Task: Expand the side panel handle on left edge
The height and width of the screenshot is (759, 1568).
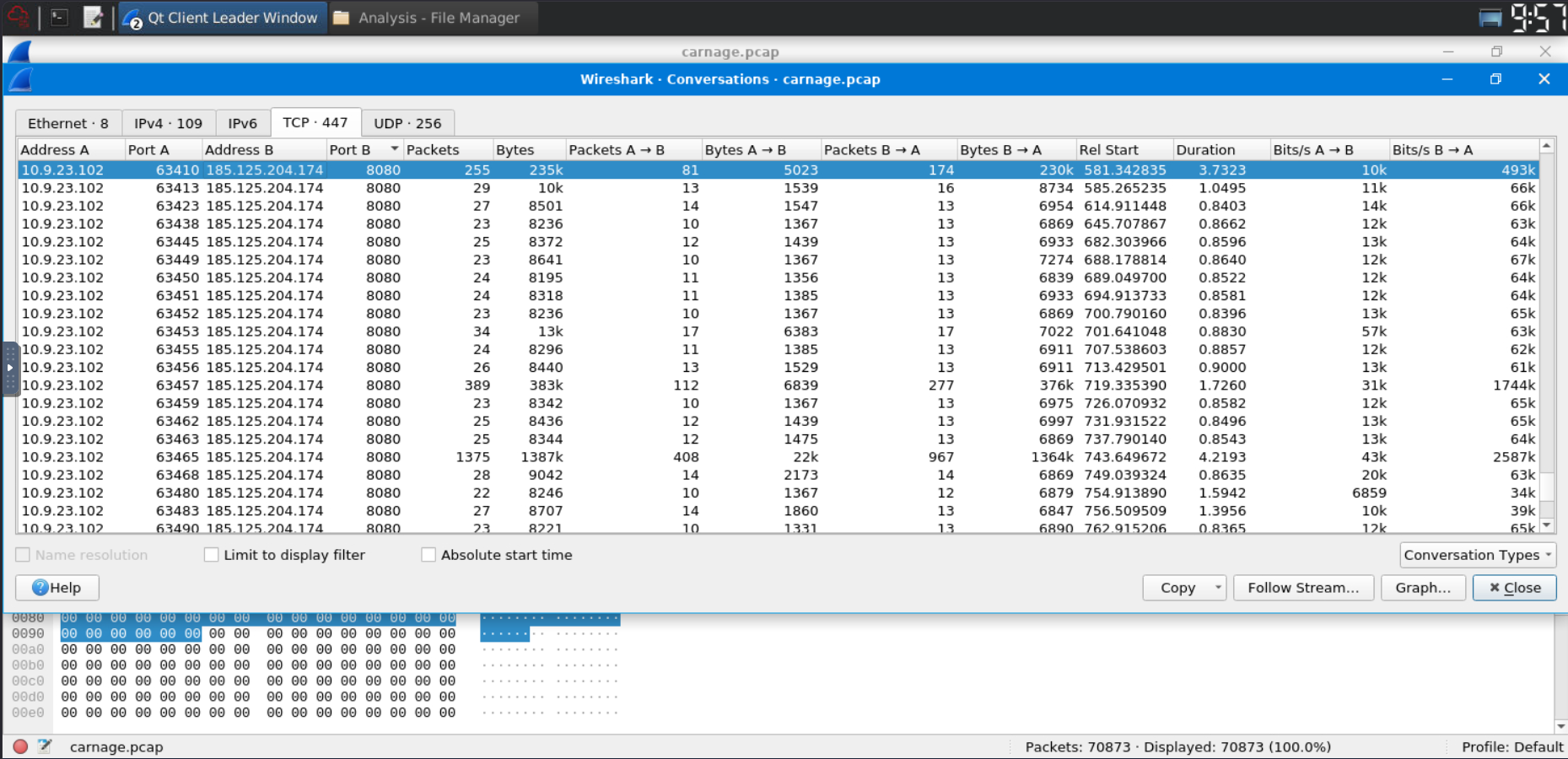Action: 10,369
